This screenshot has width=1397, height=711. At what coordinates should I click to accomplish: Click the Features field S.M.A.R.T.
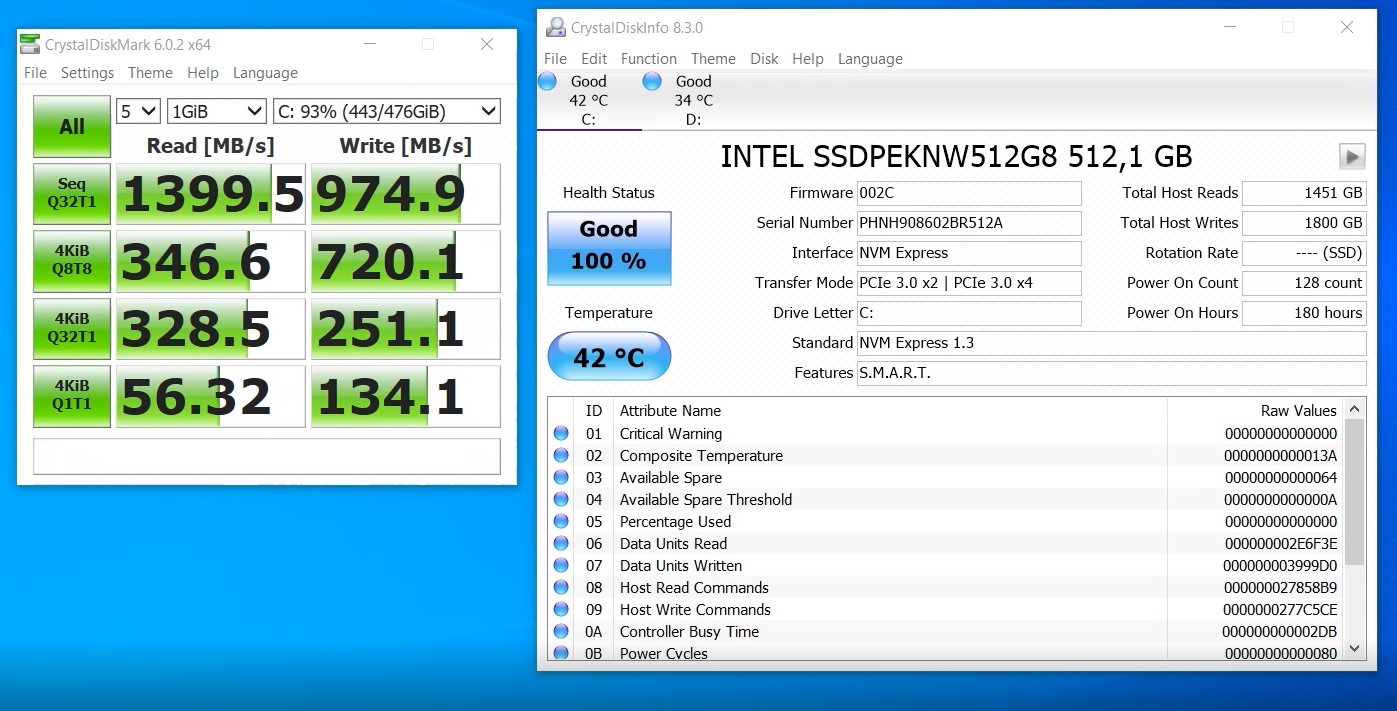pyautogui.click(x=1112, y=373)
